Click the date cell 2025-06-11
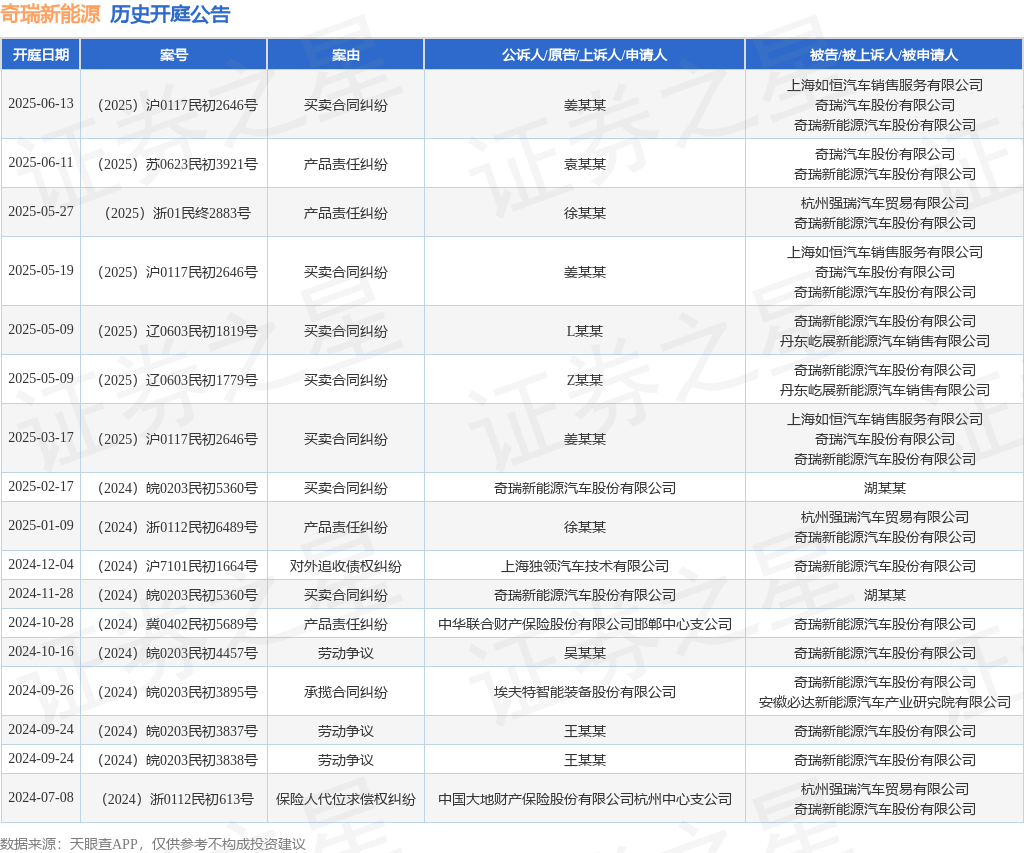The width and height of the screenshot is (1024, 853). pyautogui.click(x=40, y=163)
